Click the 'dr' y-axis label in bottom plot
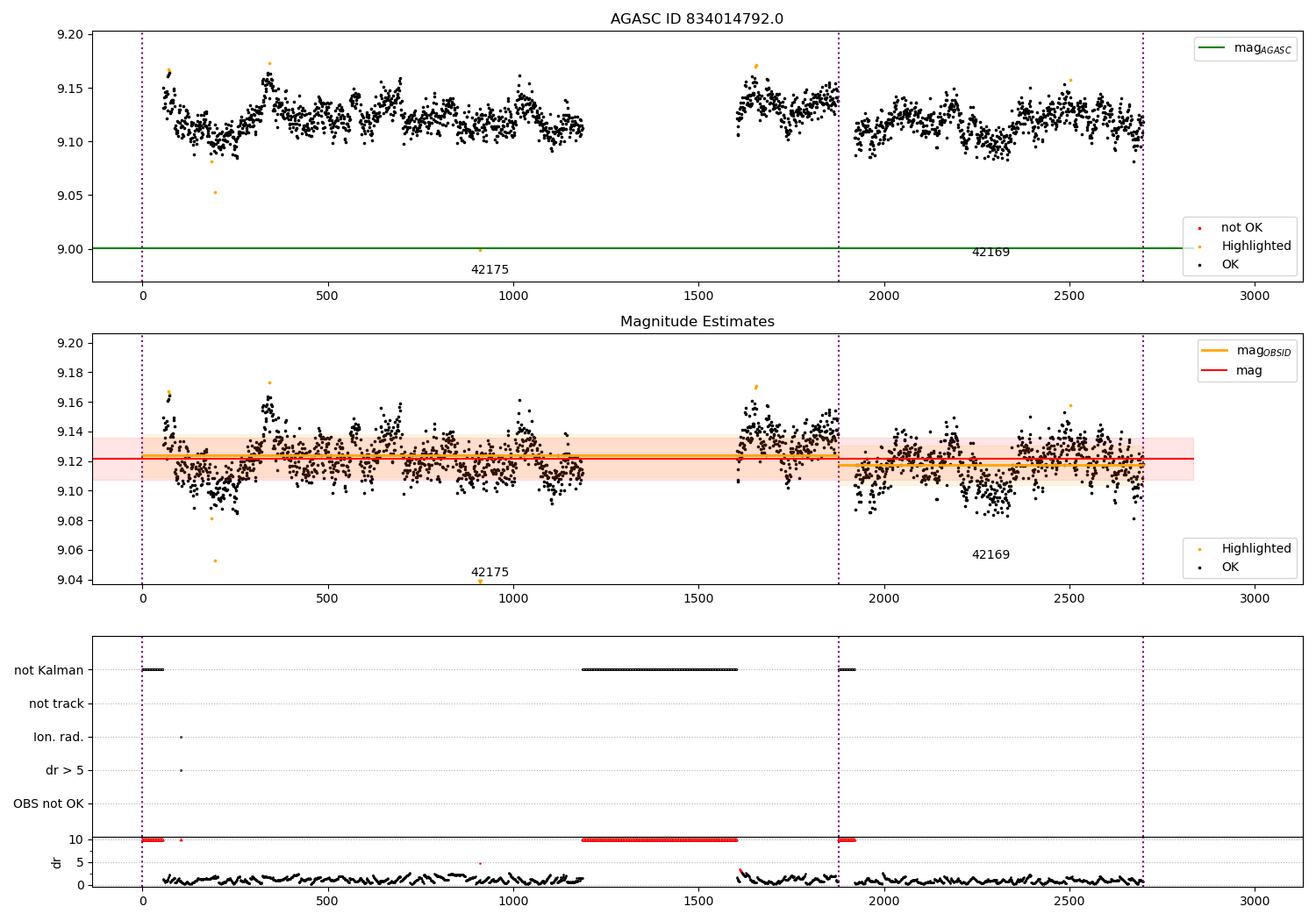Viewport: 1316px width, 921px height. (x=57, y=862)
